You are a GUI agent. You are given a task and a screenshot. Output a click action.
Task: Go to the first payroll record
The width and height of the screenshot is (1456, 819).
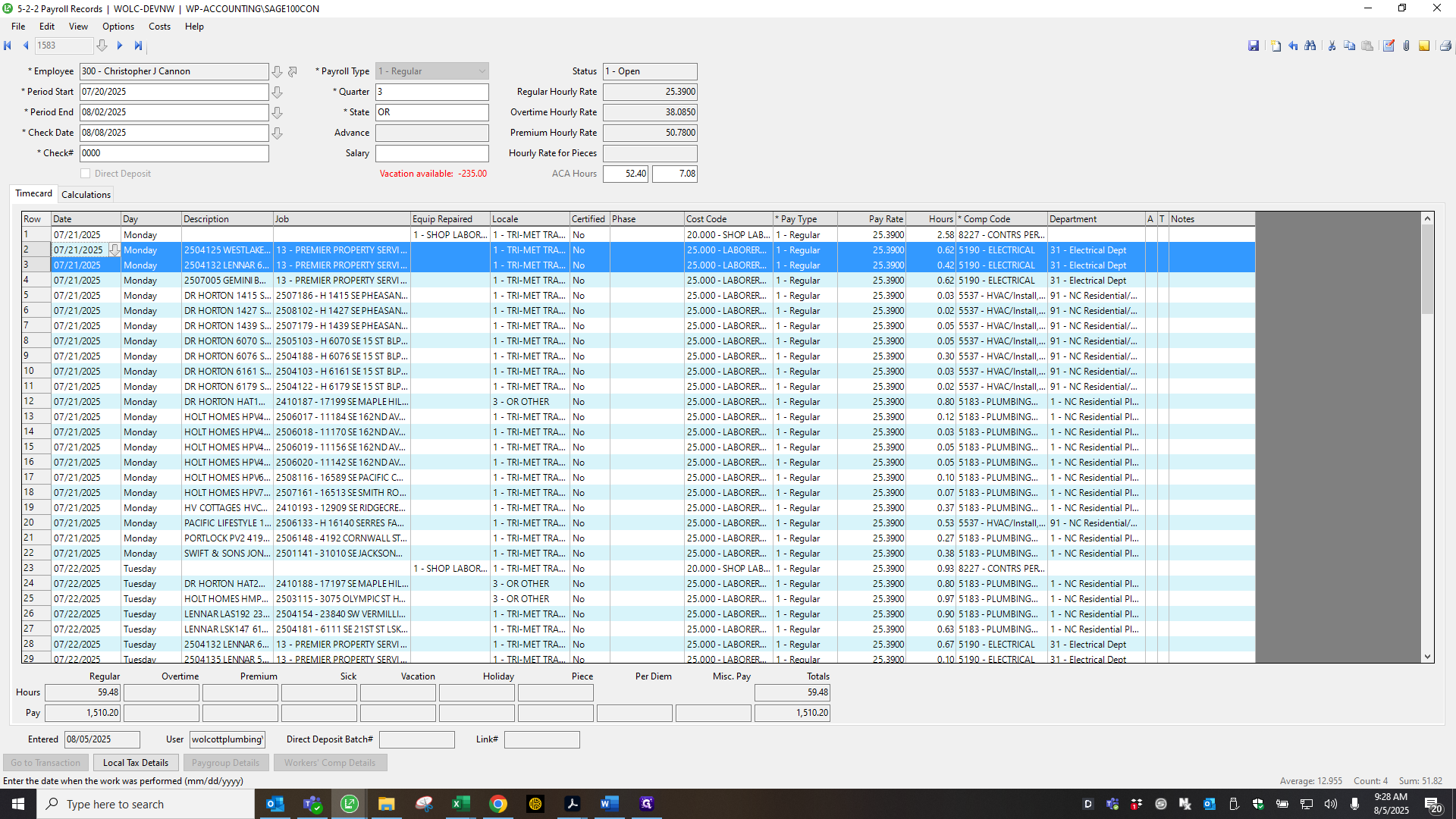click(8, 45)
